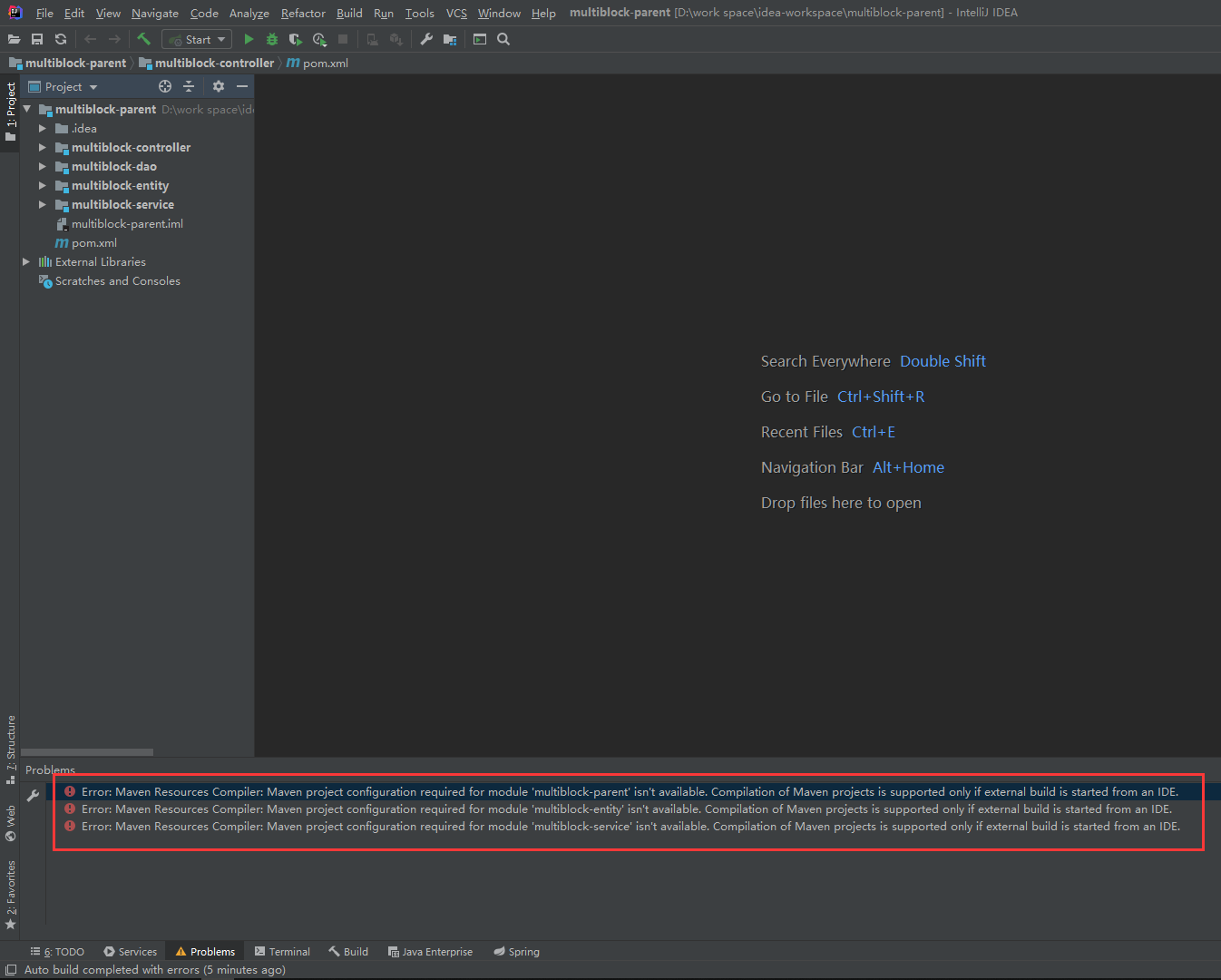Open the Start run configuration dropdown
The height and width of the screenshot is (980, 1221).
pyautogui.click(x=196, y=39)
